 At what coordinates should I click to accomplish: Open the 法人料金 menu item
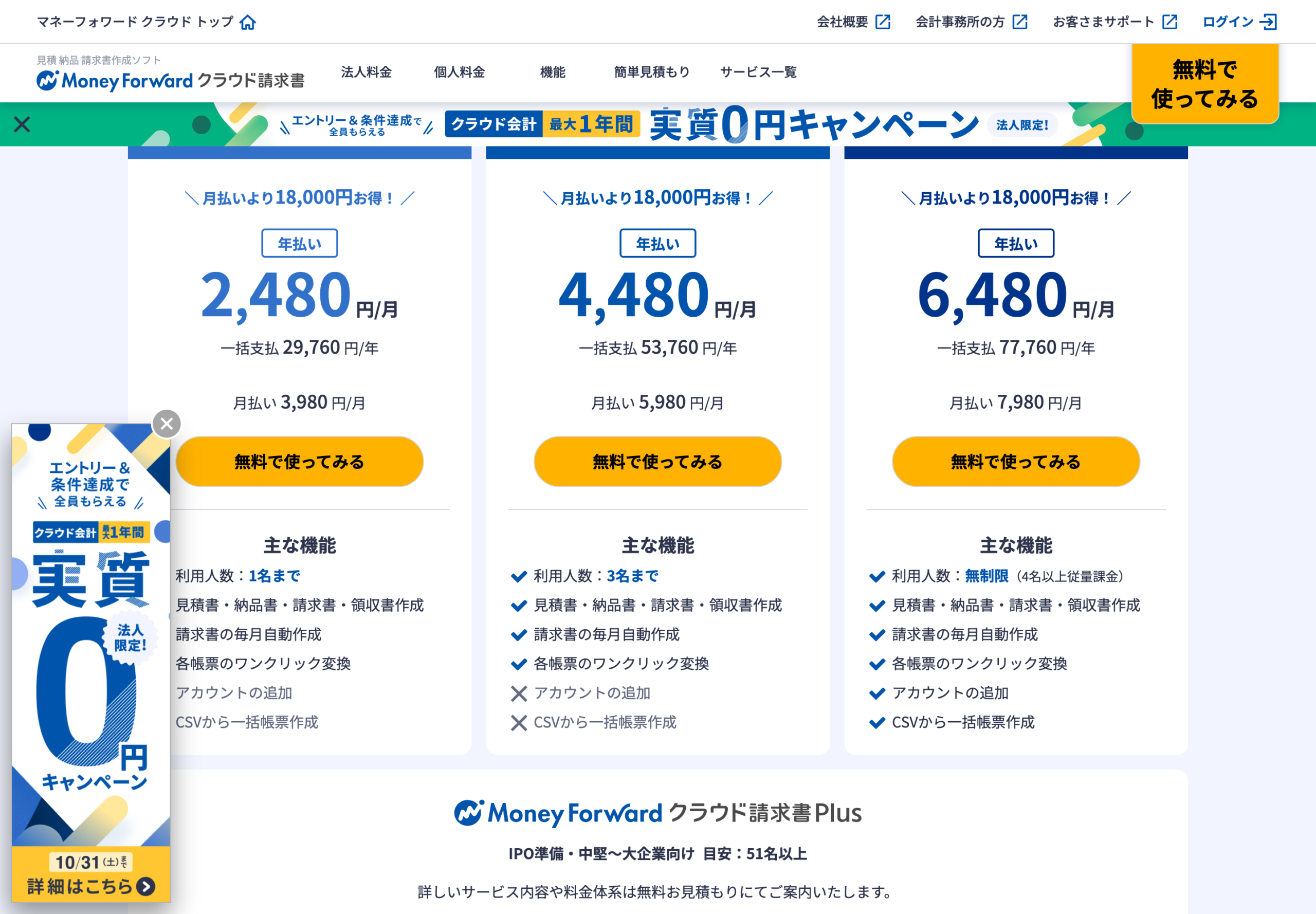367,72
